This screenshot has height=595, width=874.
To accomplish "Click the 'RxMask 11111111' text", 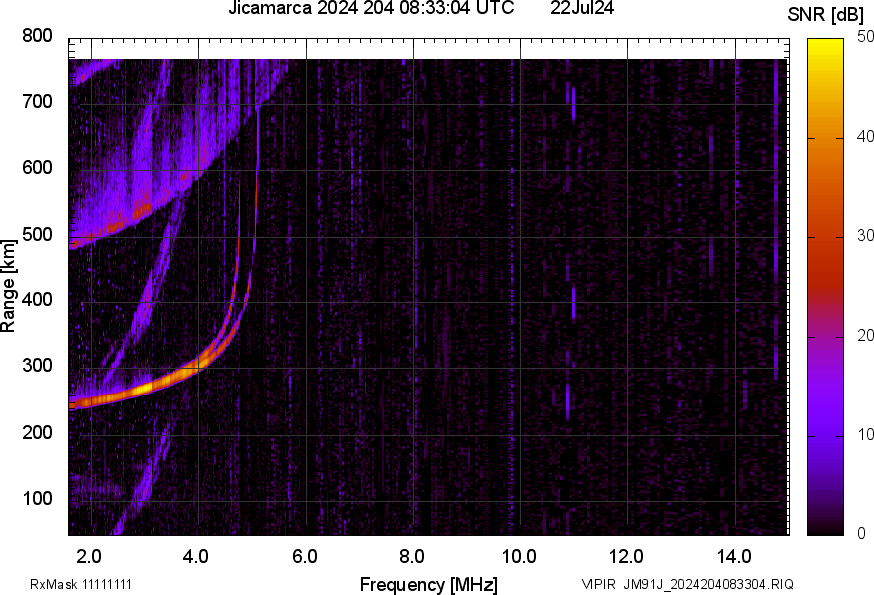I will point(81,584).
